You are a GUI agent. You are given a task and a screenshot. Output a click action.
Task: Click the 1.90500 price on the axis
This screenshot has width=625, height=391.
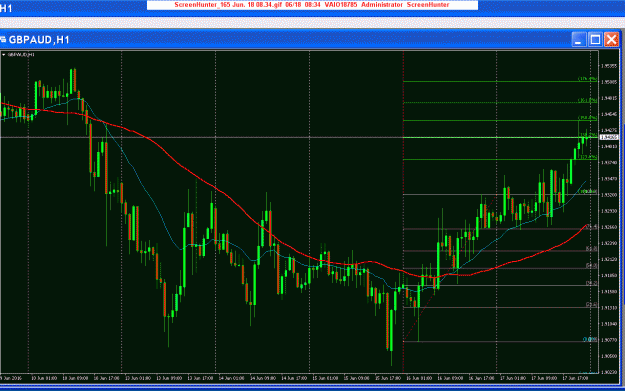[x=609, y=356]
